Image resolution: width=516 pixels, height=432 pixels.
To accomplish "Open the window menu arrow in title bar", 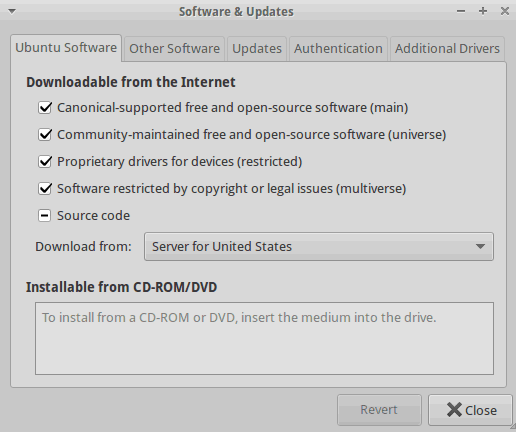I will click(x=12, y=12).
